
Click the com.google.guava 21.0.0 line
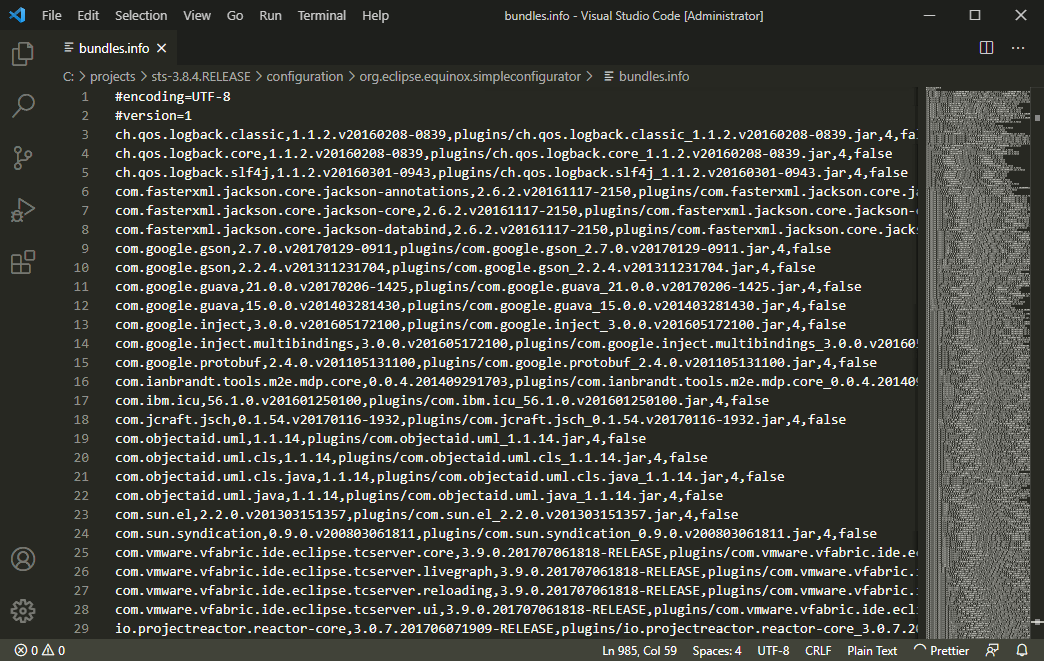point(488,287)
